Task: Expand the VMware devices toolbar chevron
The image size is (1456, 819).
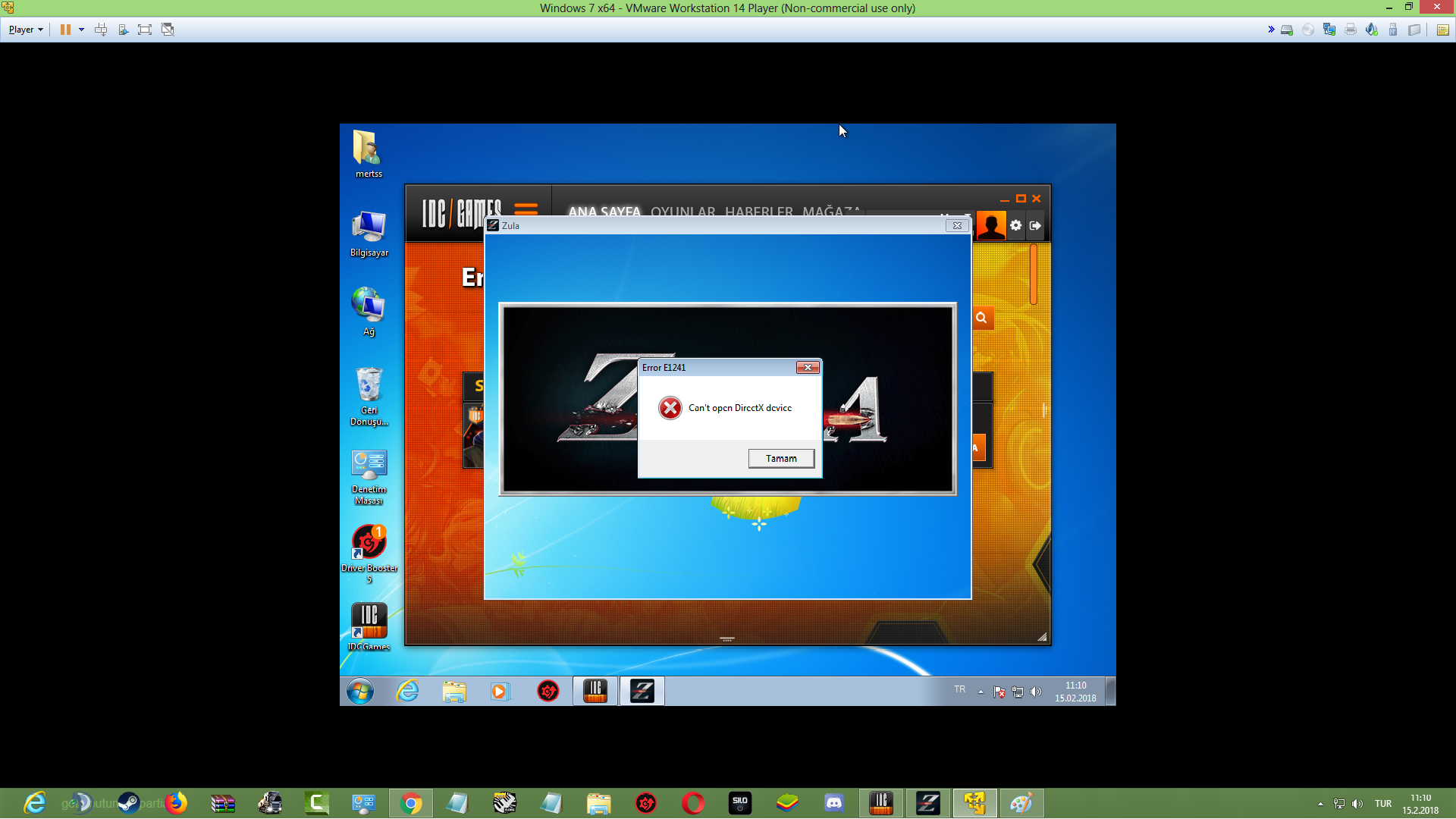Action: 1271,30
